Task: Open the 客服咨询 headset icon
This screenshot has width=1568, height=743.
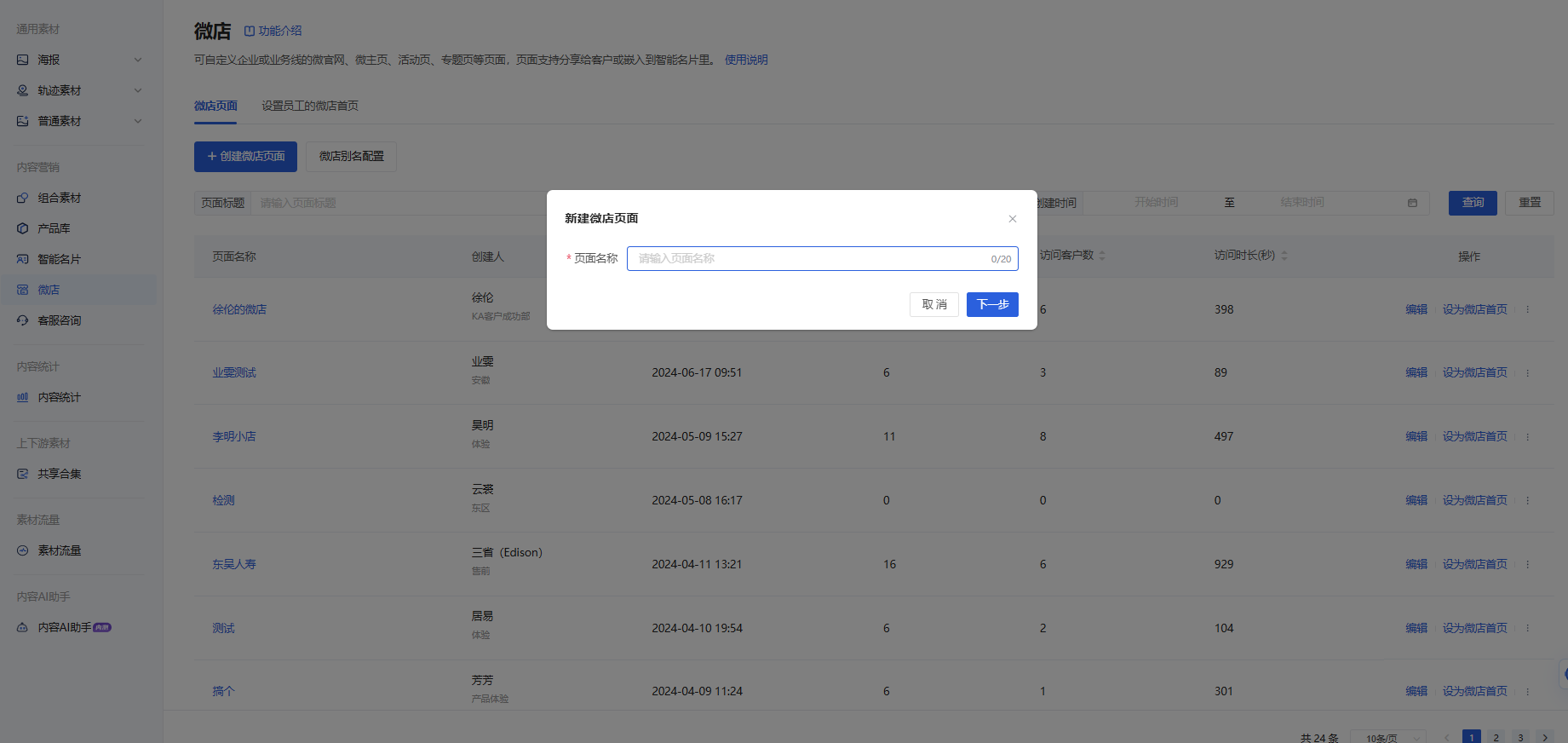Action: (x=23, y=320)
